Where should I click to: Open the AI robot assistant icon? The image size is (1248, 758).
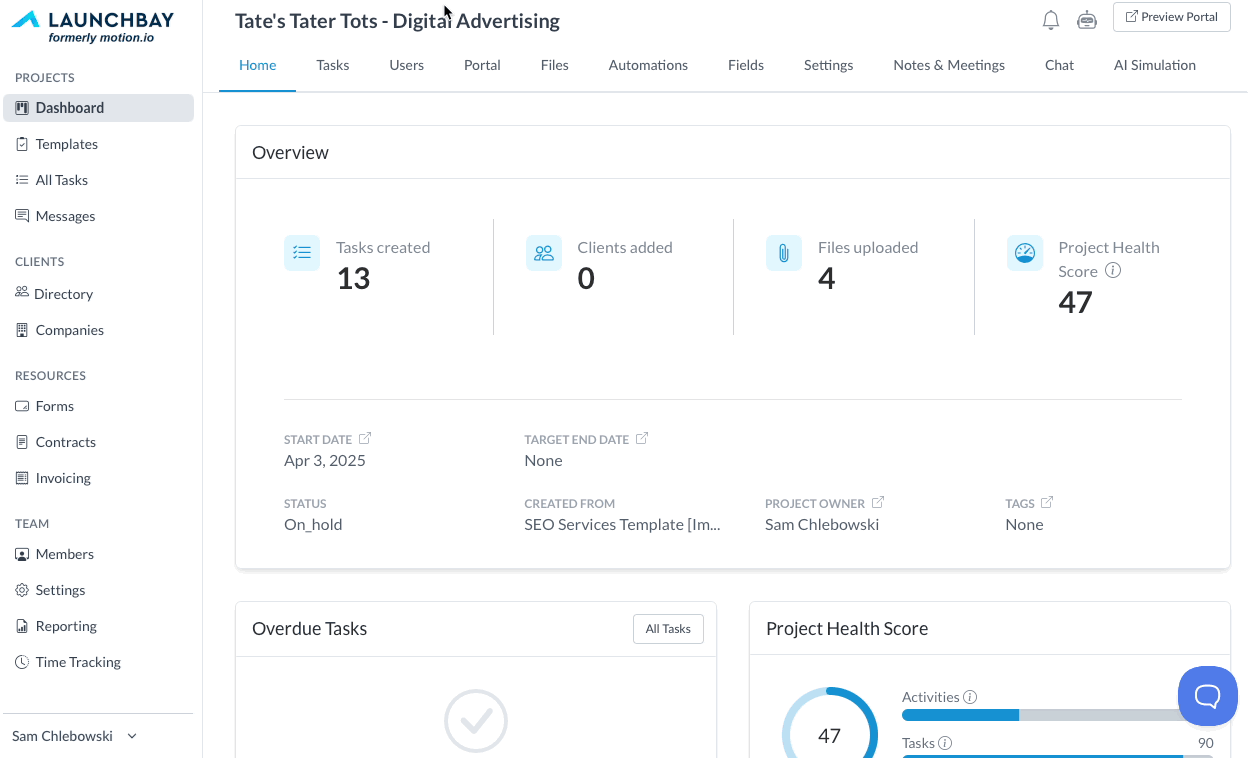click(x=1087, y=20)
